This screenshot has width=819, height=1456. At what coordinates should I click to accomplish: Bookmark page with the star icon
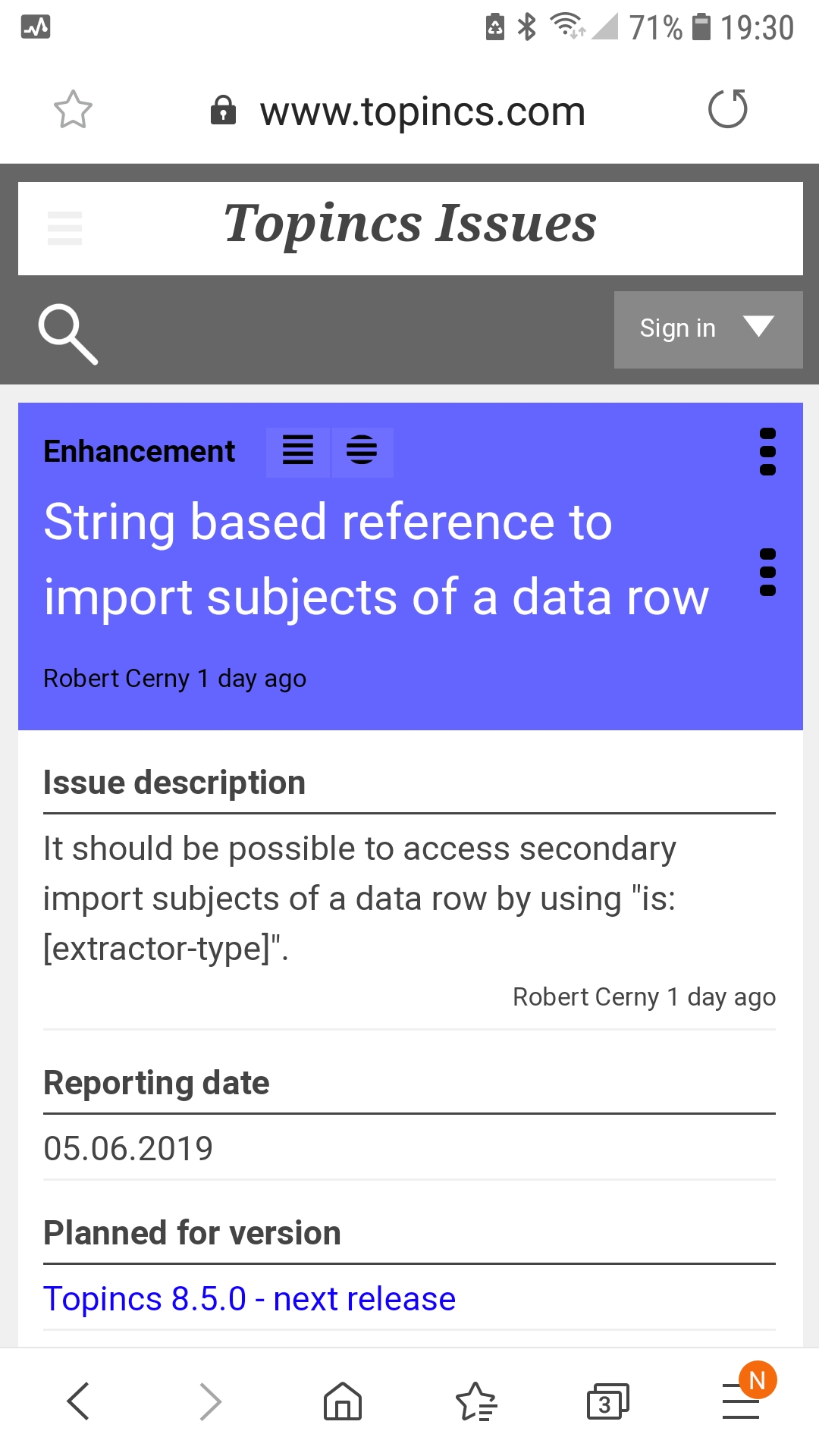pos(73,110)
